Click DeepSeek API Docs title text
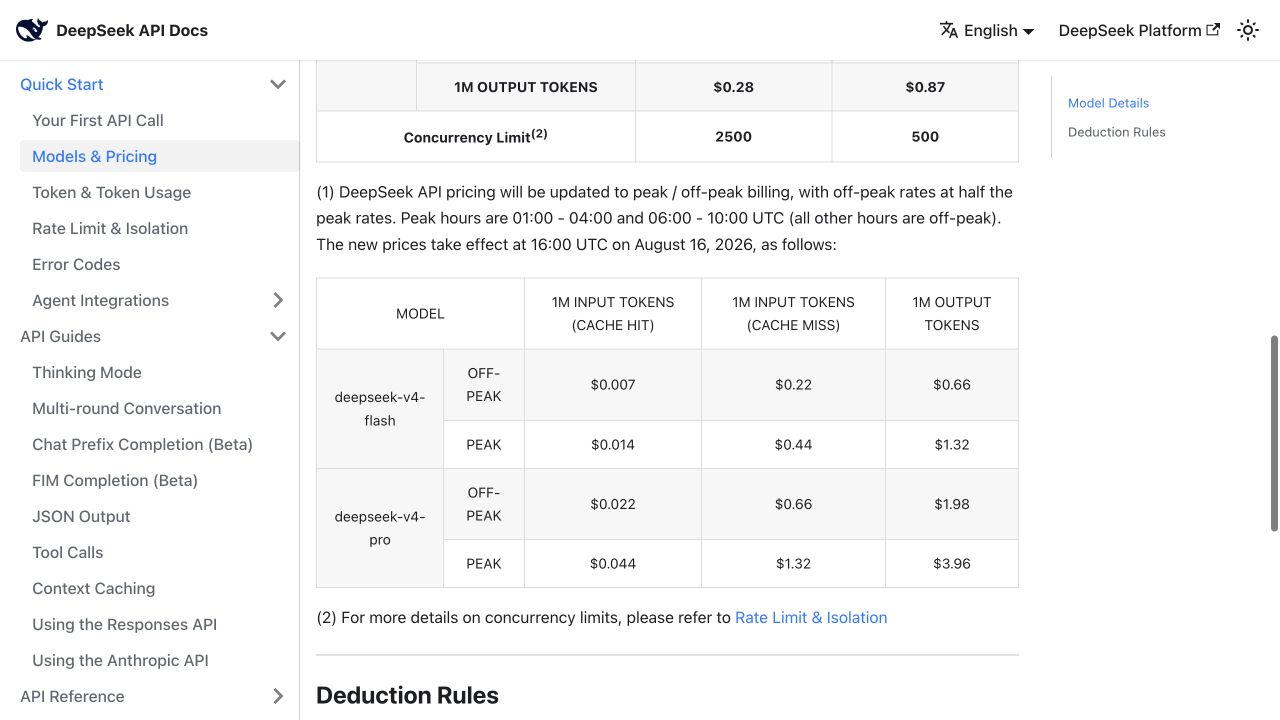 coord(132,30)
